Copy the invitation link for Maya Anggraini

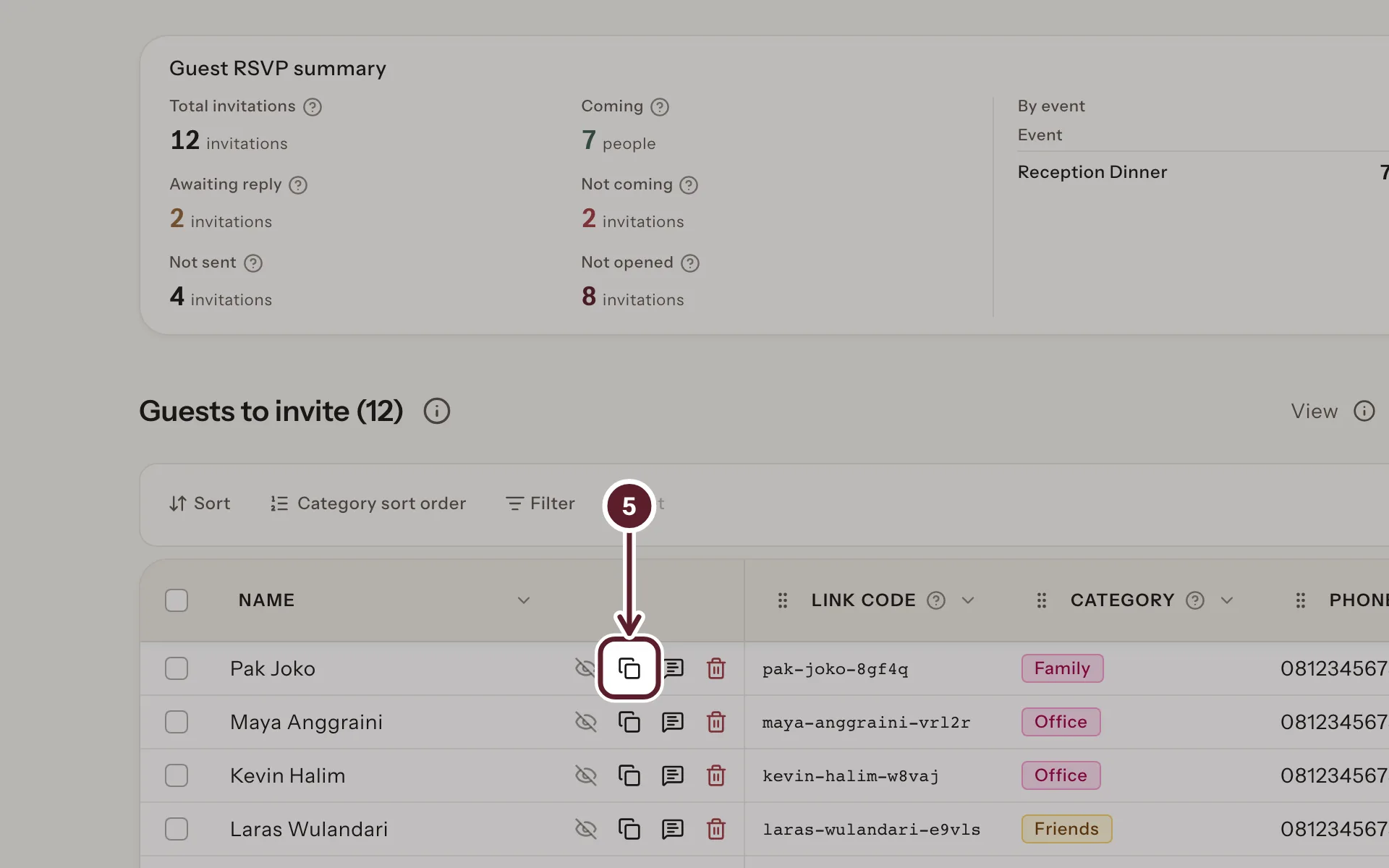pos(629,722)
